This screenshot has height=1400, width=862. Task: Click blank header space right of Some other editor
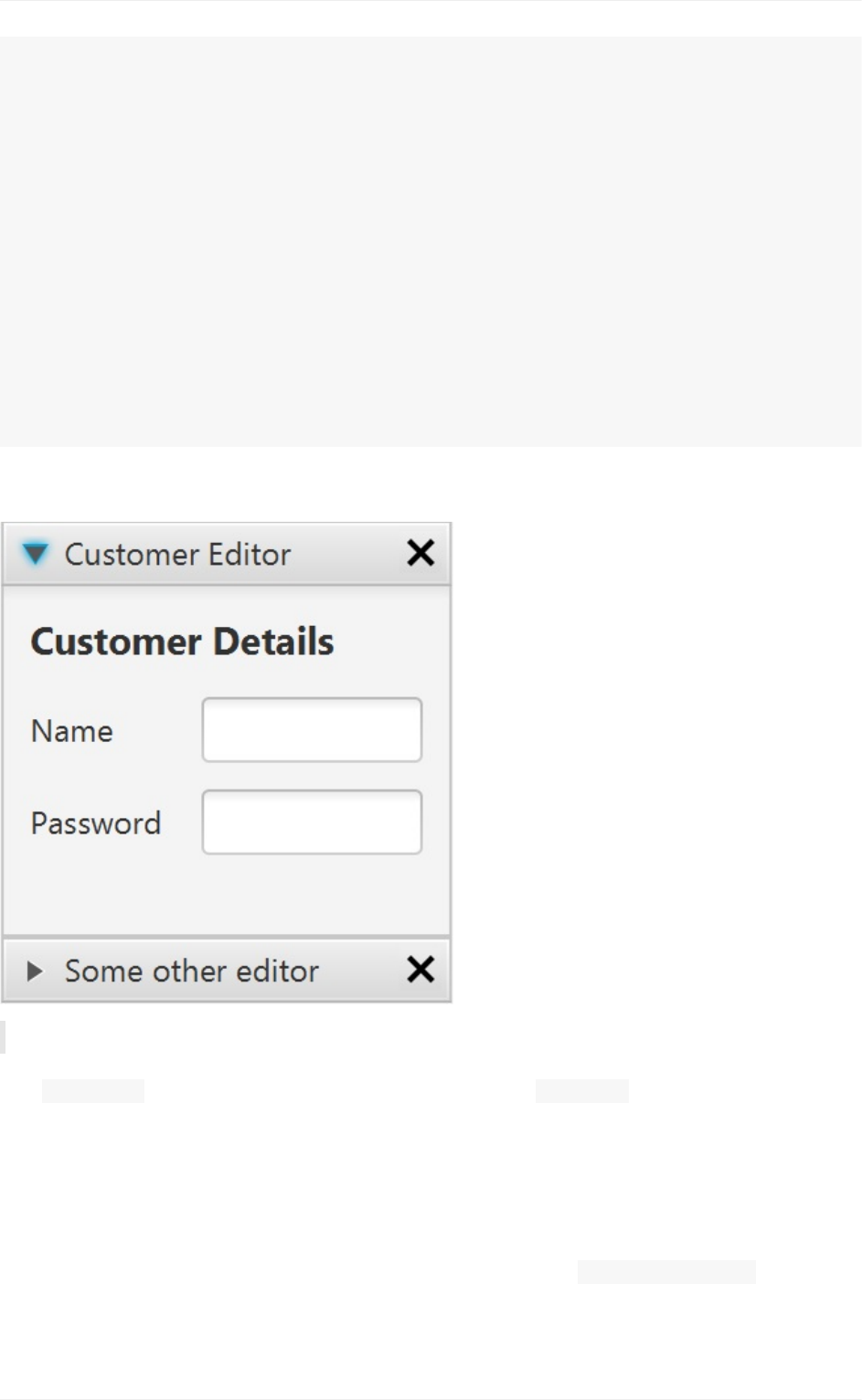coord(361,970)
